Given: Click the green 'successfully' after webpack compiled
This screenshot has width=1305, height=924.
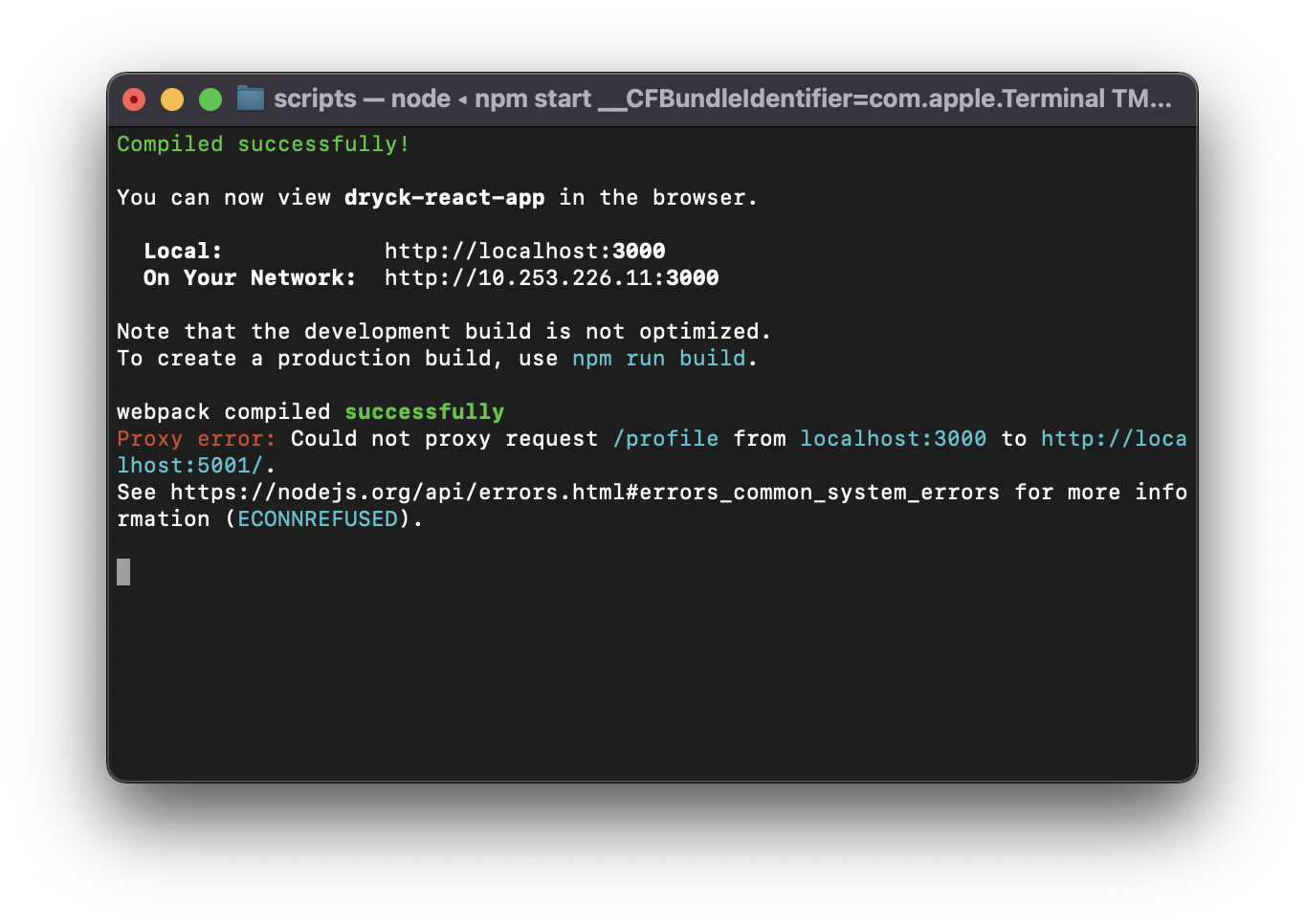Looking at the screenshot, I should point(424,412).
